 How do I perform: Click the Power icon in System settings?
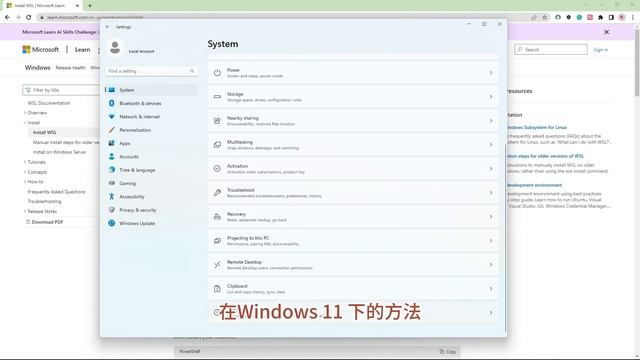(x=217, y=73)
